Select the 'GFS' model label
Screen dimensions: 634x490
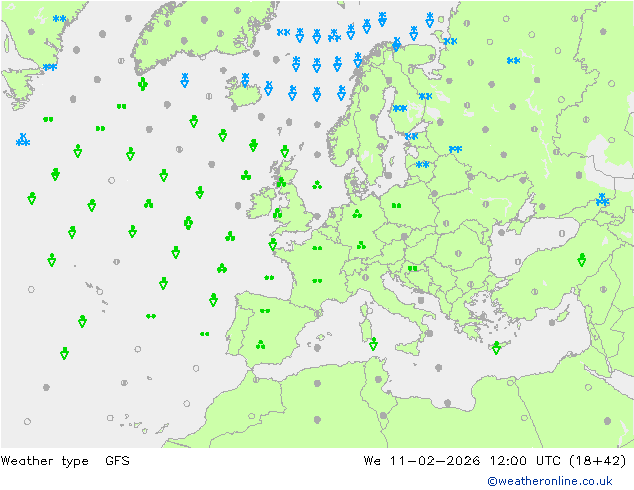(x=117, y=461)
